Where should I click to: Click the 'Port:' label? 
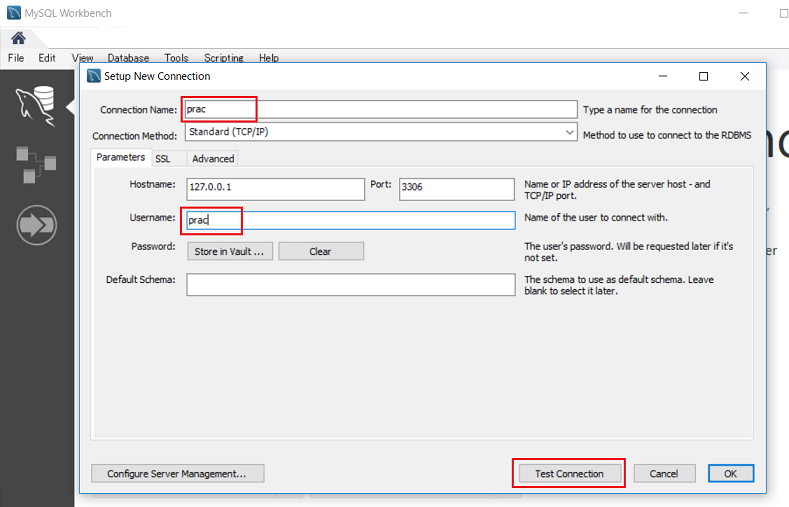pos(381,184)
